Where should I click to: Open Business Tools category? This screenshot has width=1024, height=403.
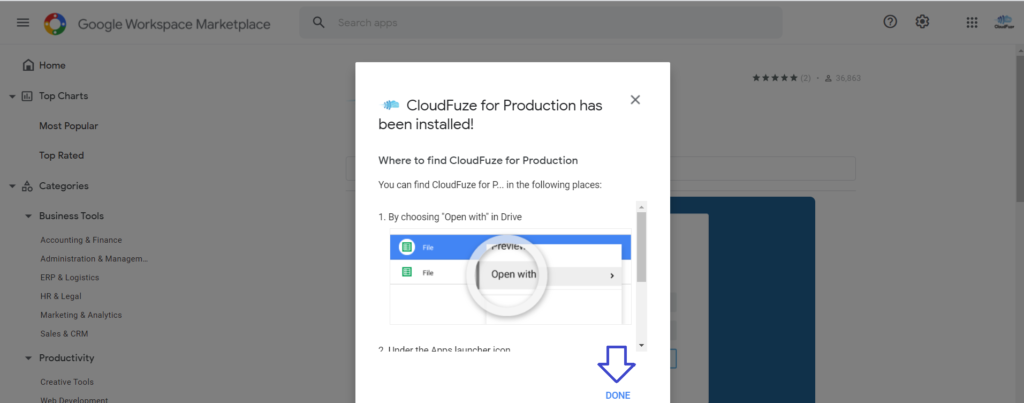click(x=71, y=216)
